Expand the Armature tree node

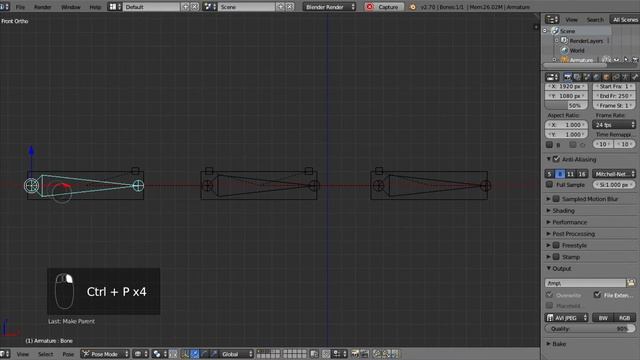tap(554, 60)
